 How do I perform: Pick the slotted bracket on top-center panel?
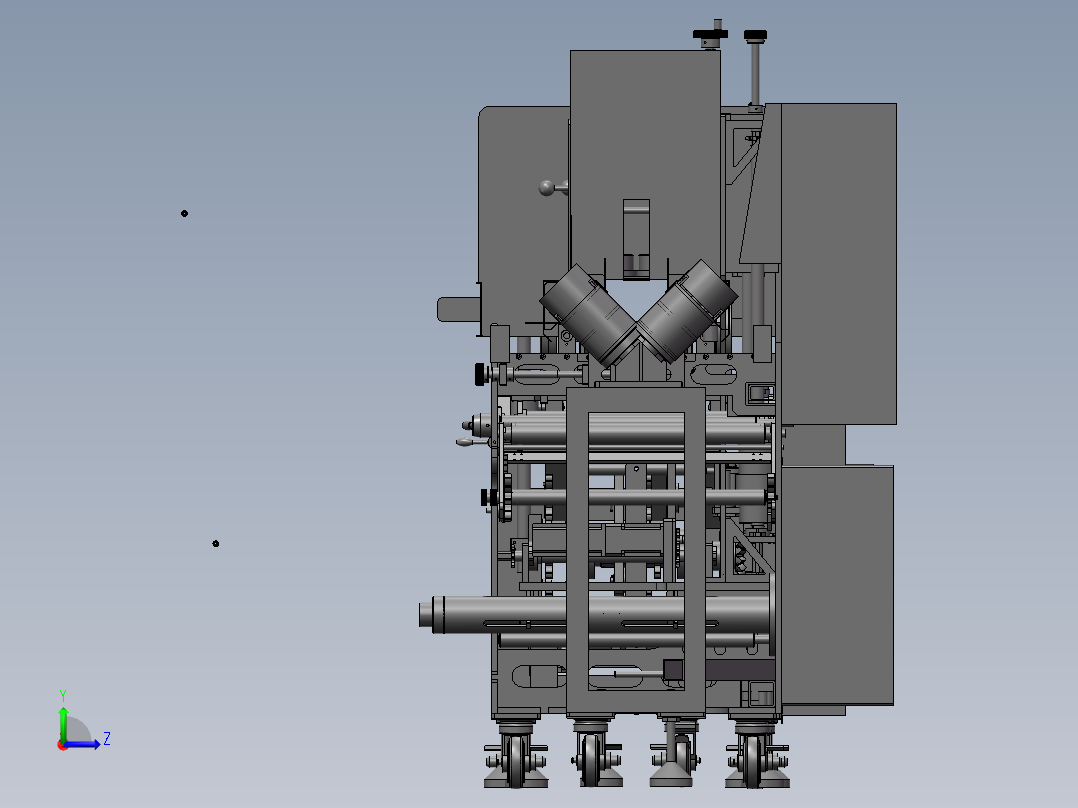pos(636,239)
